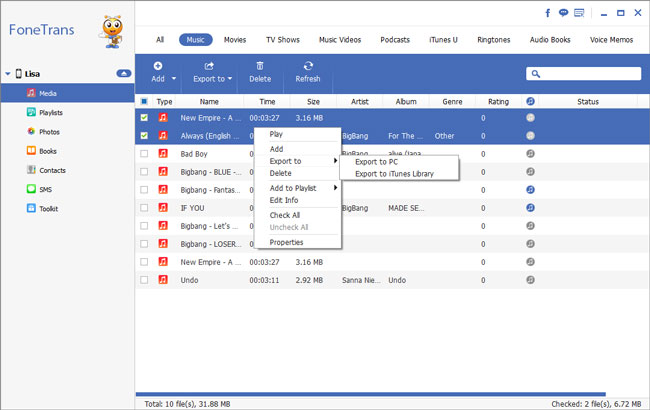Click the Delete trash icon in toolbar
Screen dimensions: 650x410
260,66
